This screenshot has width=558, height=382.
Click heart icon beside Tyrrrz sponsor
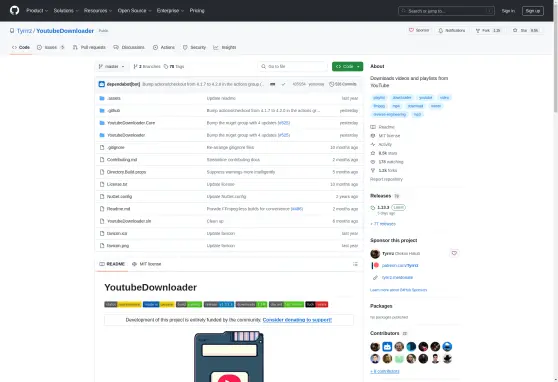[x=454, y=253]
